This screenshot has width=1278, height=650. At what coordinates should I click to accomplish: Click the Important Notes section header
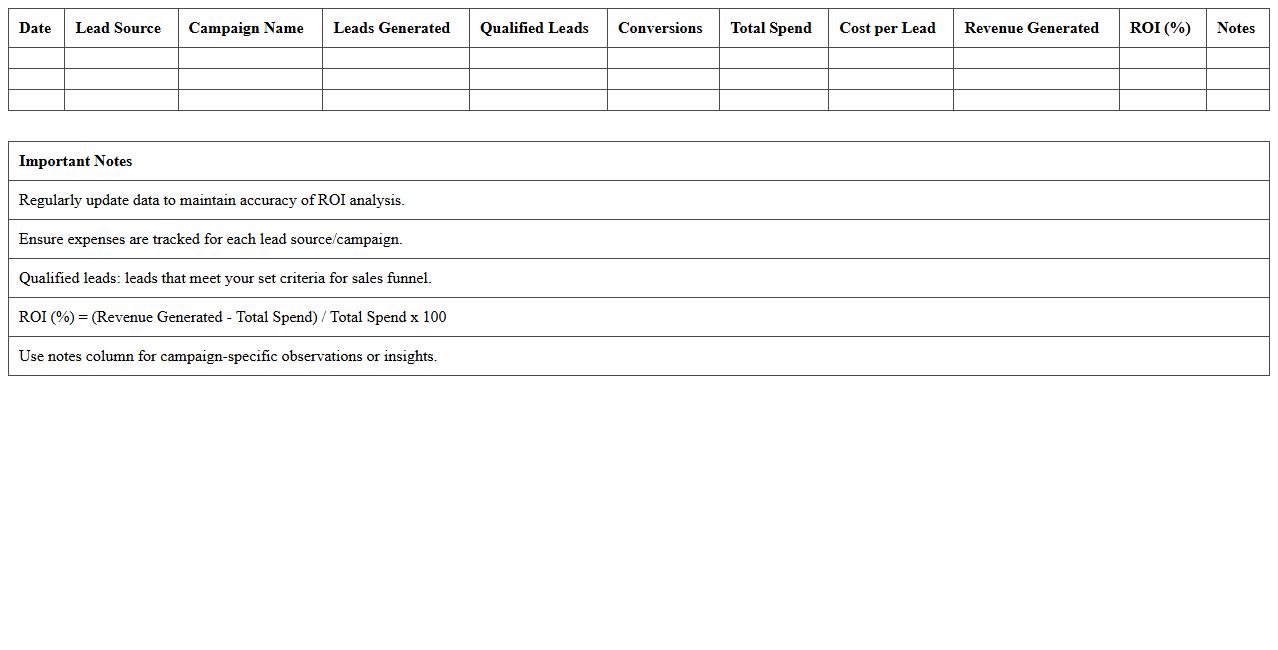[75, 161]
